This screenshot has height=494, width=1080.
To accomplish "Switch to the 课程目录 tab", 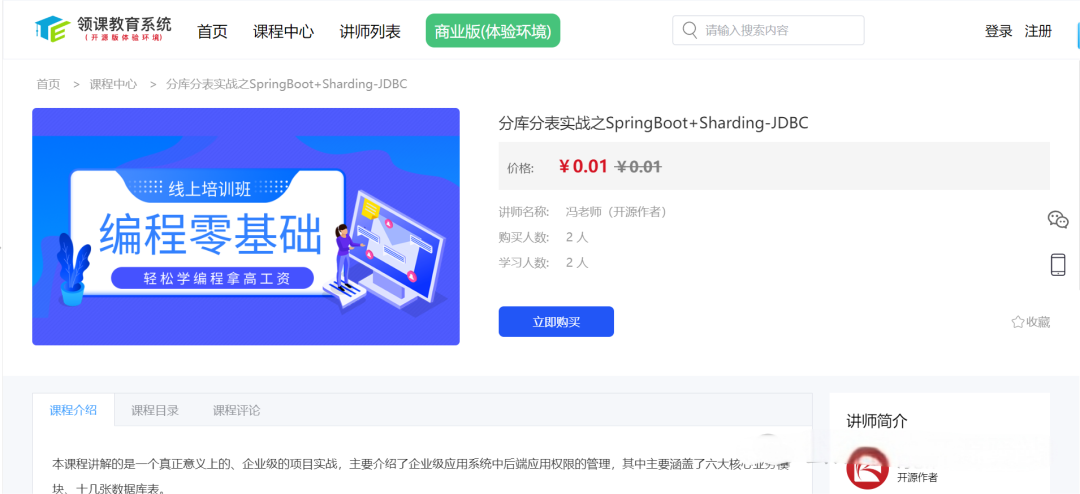I will click(155, 411).
